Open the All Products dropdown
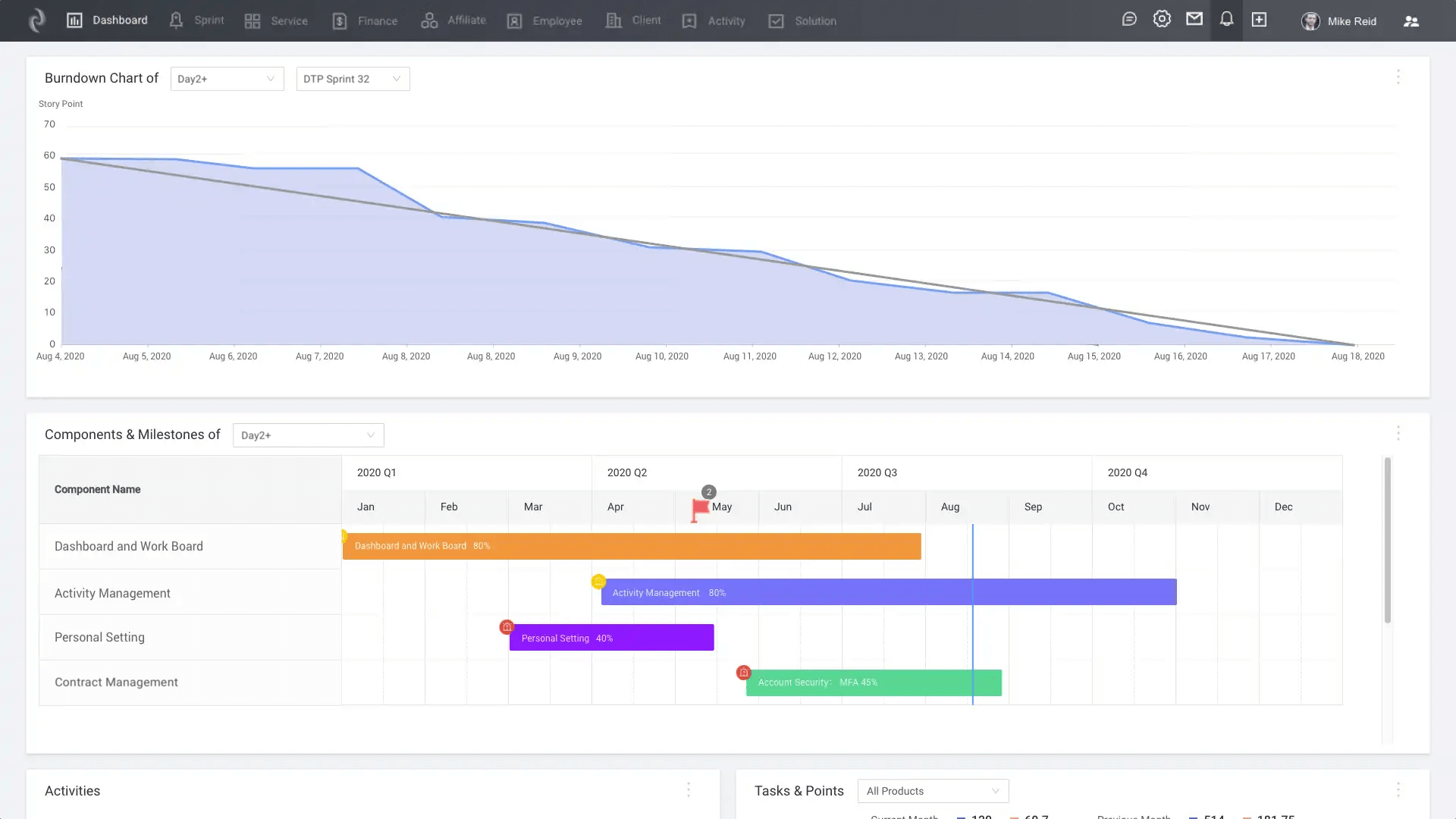Screen dimensions: 1456x819 933,791
